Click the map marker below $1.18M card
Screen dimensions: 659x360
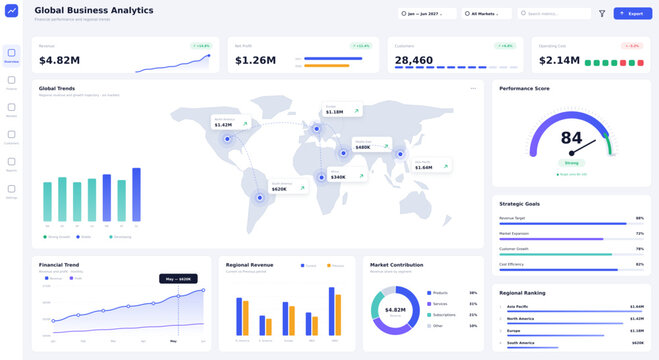pos(316,129)
